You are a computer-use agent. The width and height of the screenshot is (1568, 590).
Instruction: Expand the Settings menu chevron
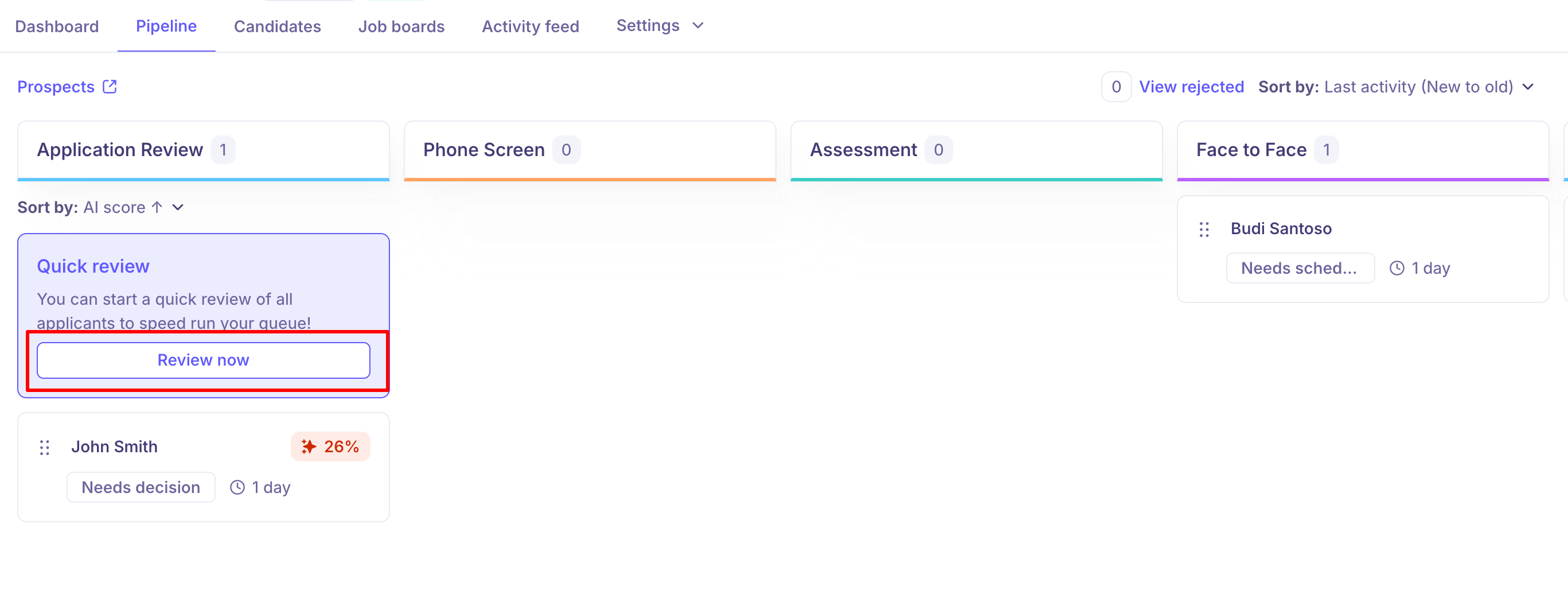[698, 26]
